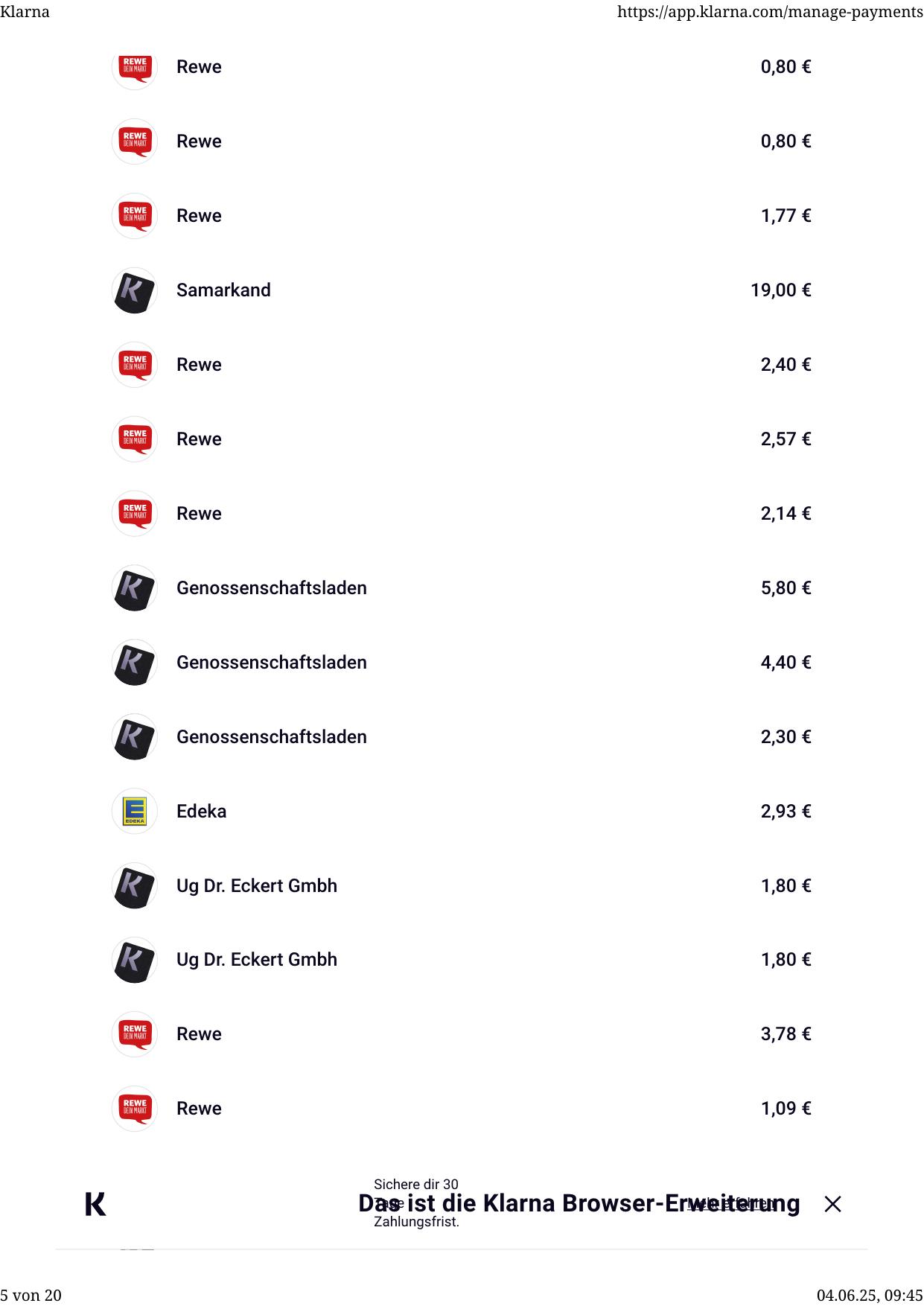Click the Genossenschaftsladen icon beside 5,80 €
Viewport: 924px width, 1306px height.
coord(134,588)
